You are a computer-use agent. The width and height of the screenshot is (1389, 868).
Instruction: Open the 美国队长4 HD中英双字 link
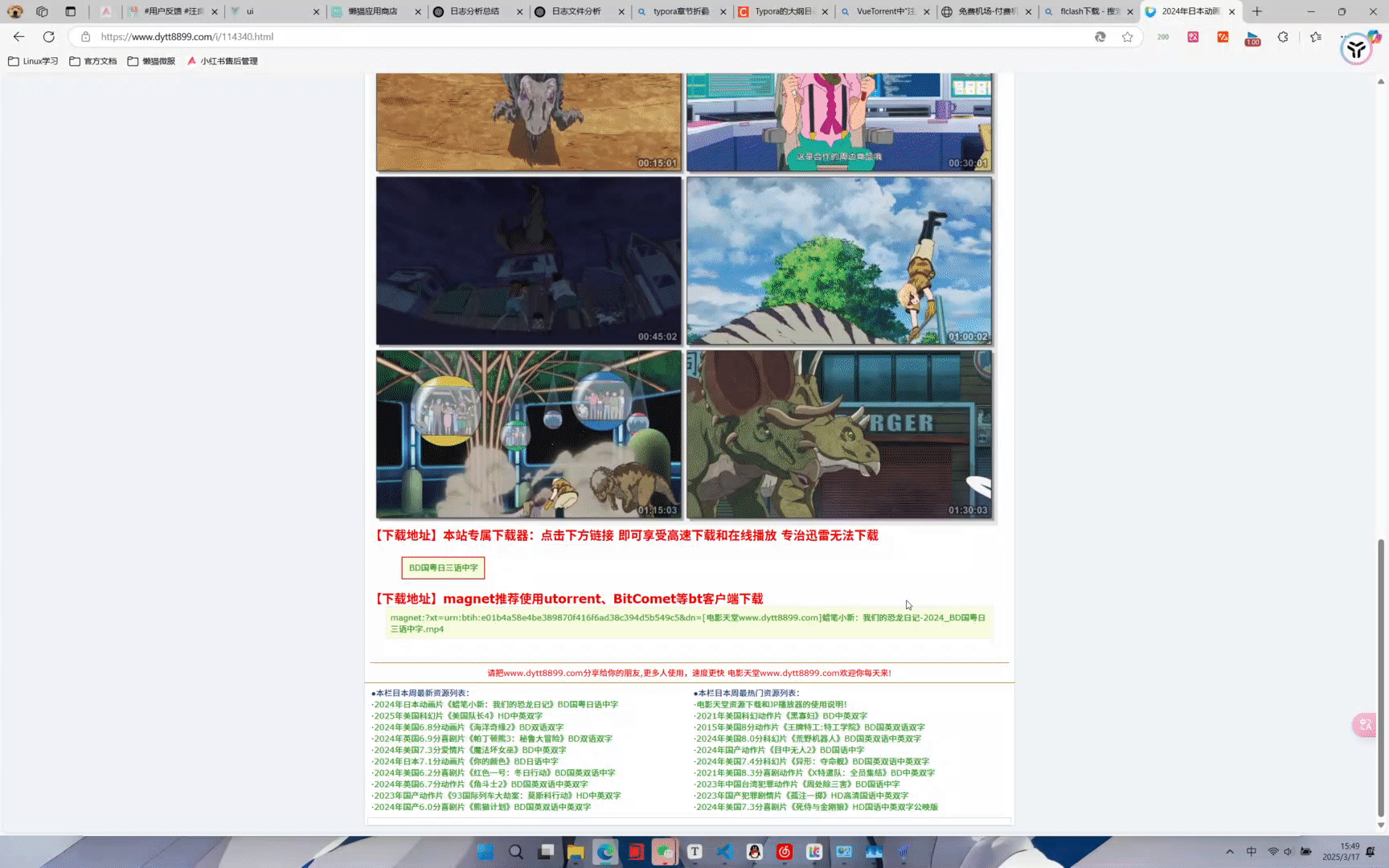pos(458,715)
